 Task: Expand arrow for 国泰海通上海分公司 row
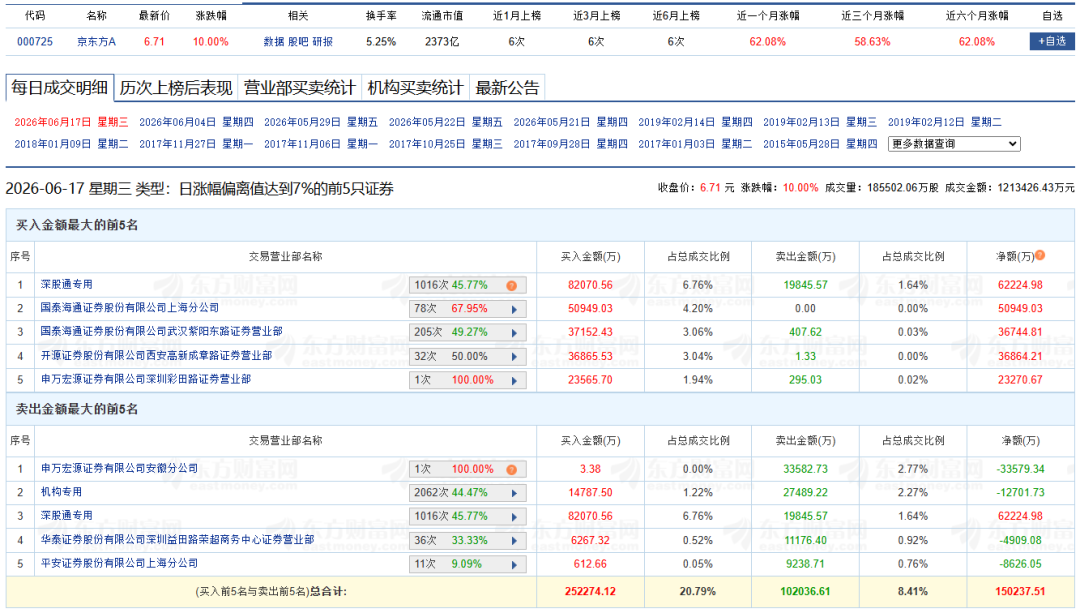coord(514,309)
